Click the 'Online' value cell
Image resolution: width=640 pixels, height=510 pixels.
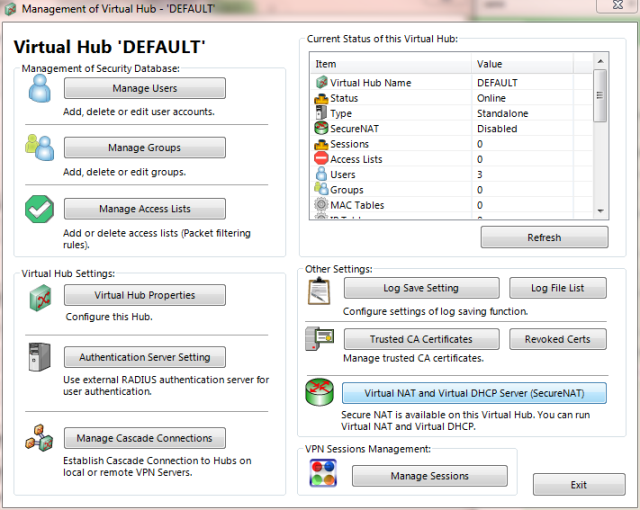[x=491, y=98]
